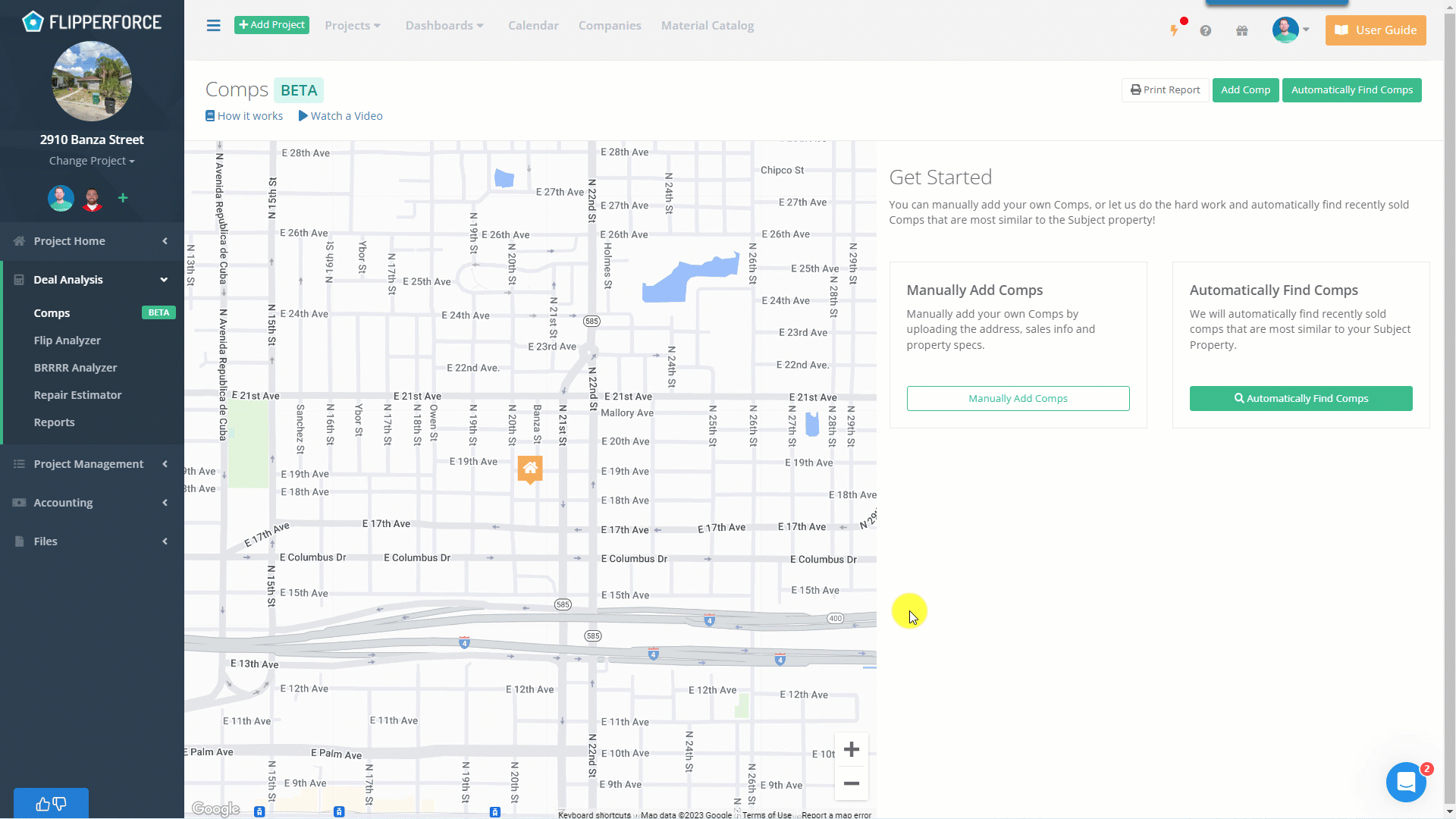
Task: Zoom in on the map with plus
Action: pos(852,749)
